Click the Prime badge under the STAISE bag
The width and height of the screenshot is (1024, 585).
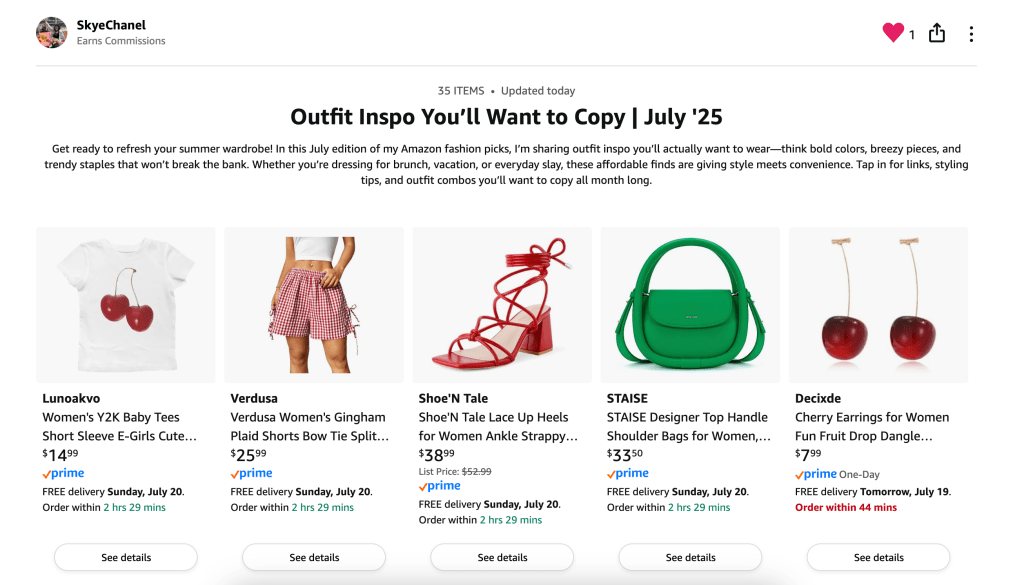627,473
